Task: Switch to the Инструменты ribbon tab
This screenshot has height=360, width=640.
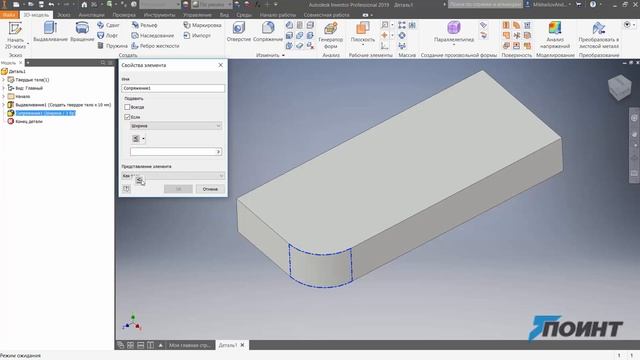Action: coord(160,15)
